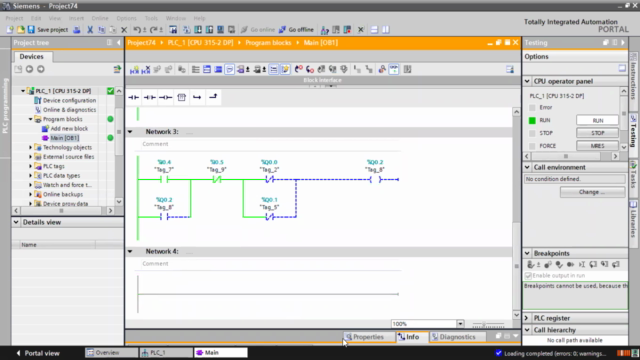Click the Redo arrow icon

(x=153, y=29)
